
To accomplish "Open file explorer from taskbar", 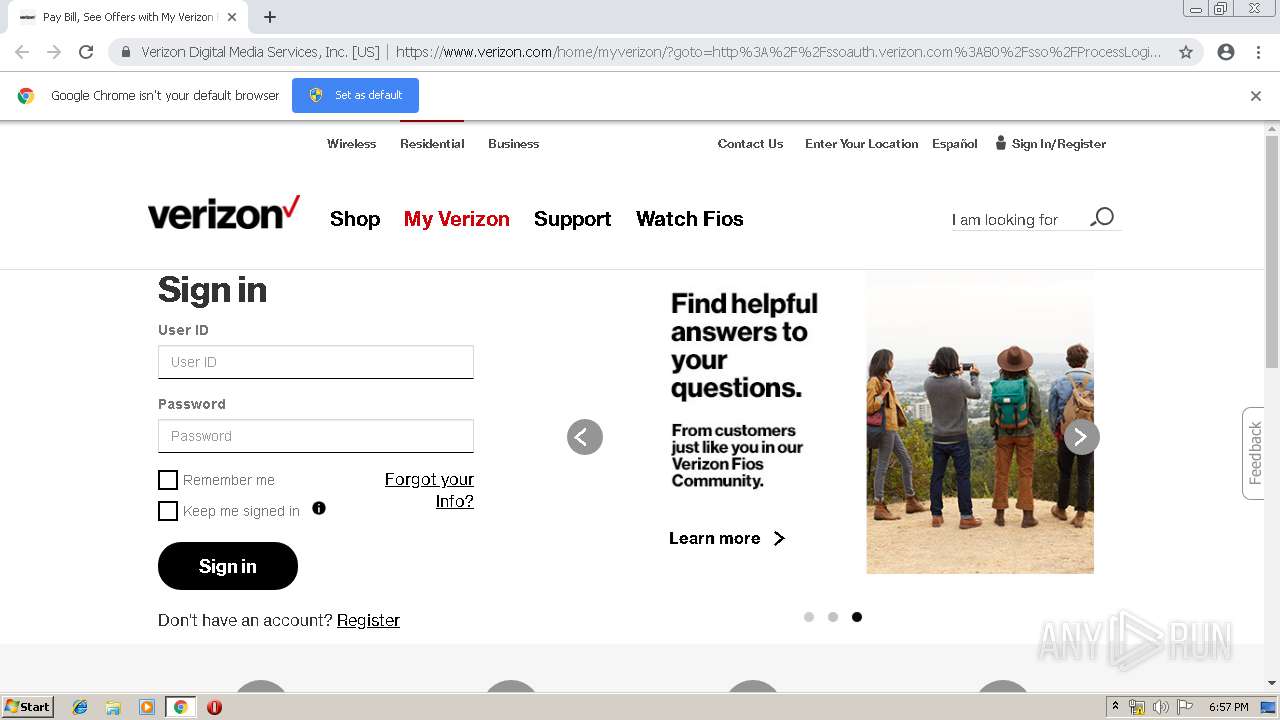I will click(113, 707).
